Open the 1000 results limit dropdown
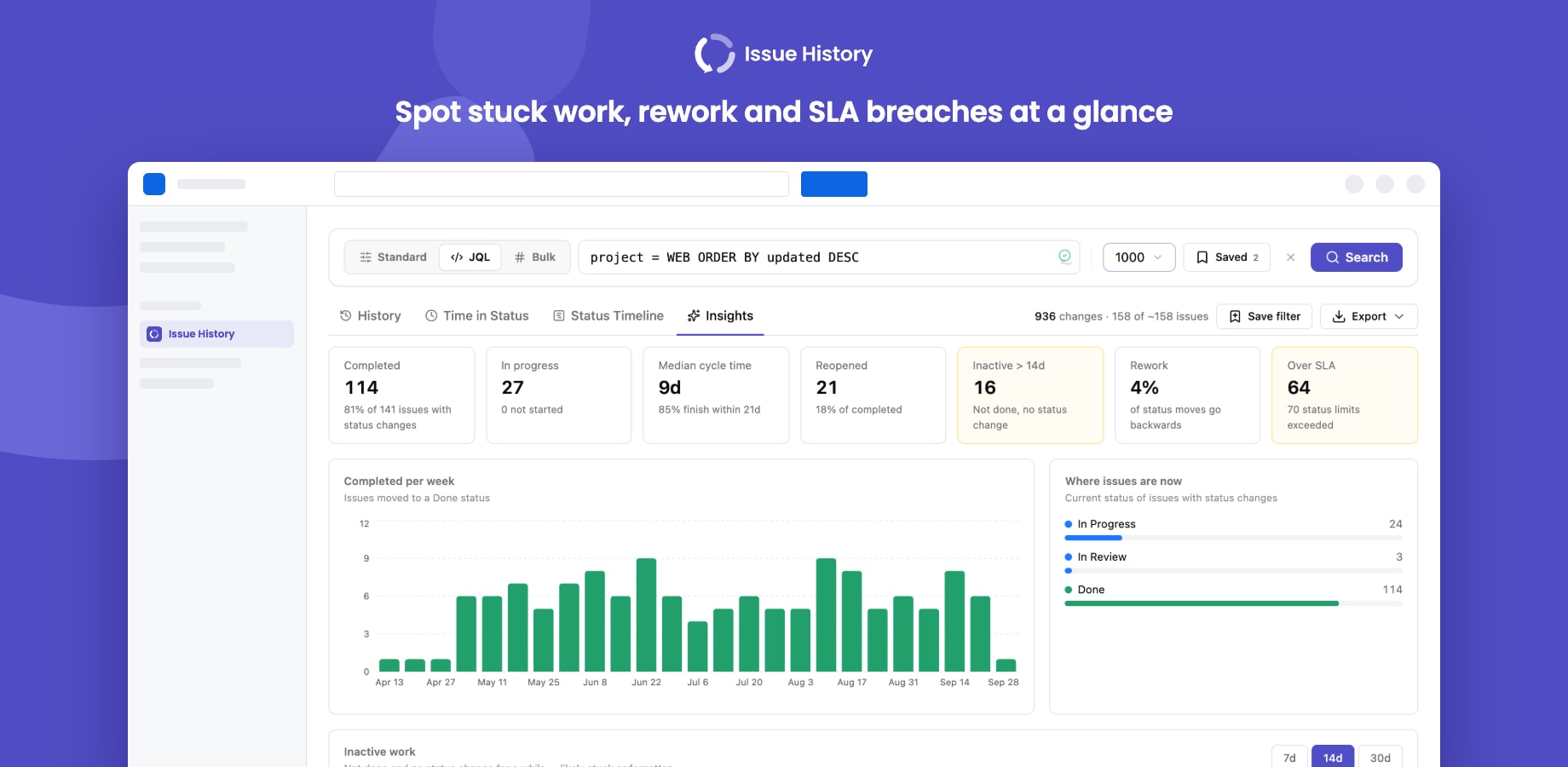Viewport: 1568px width, 767px height. [1139, 257]
